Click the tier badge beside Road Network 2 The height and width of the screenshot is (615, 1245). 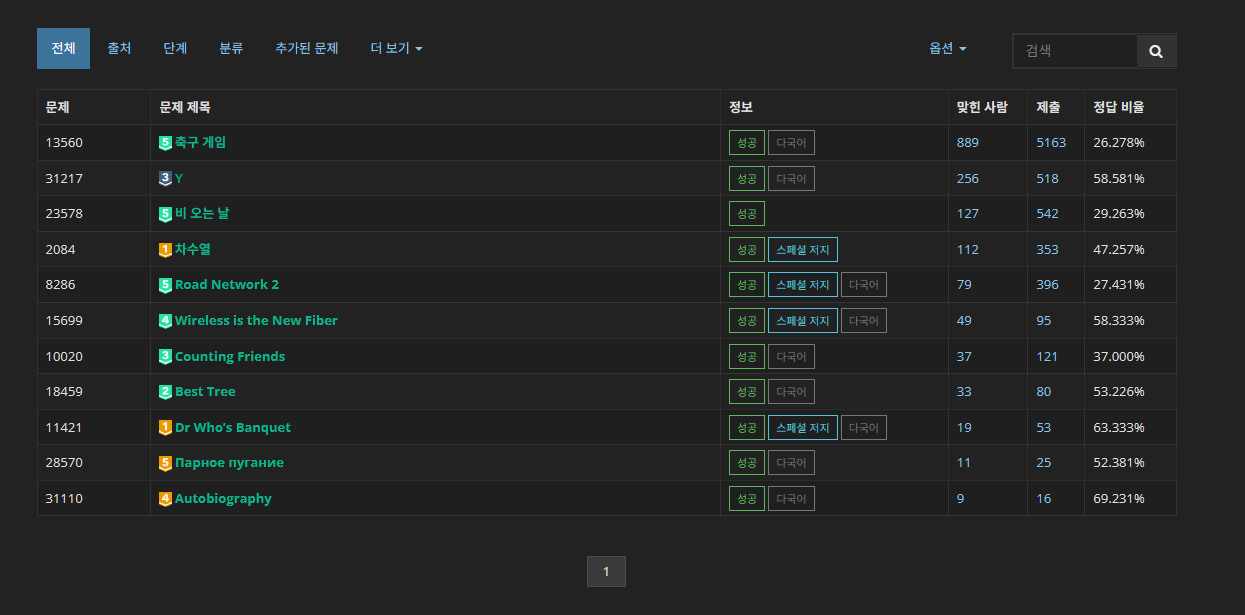tap(165, 285)
